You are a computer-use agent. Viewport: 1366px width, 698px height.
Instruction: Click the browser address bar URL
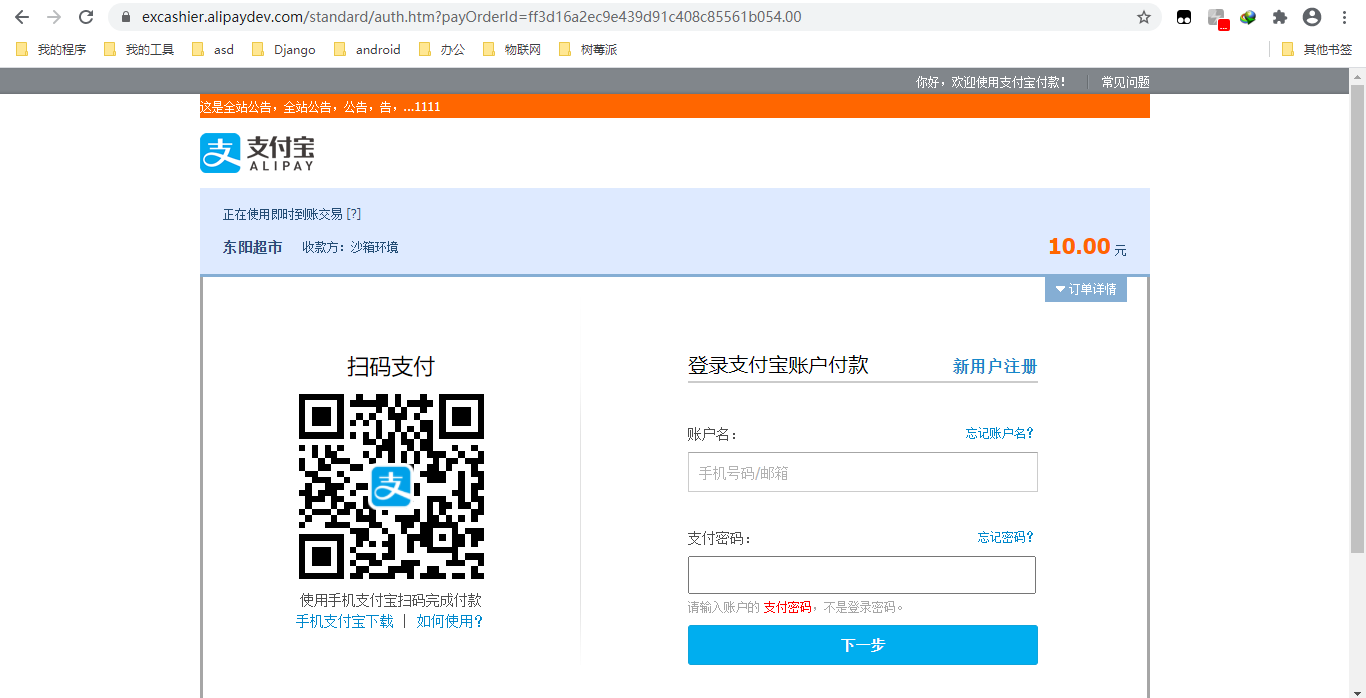click(472, 17)
